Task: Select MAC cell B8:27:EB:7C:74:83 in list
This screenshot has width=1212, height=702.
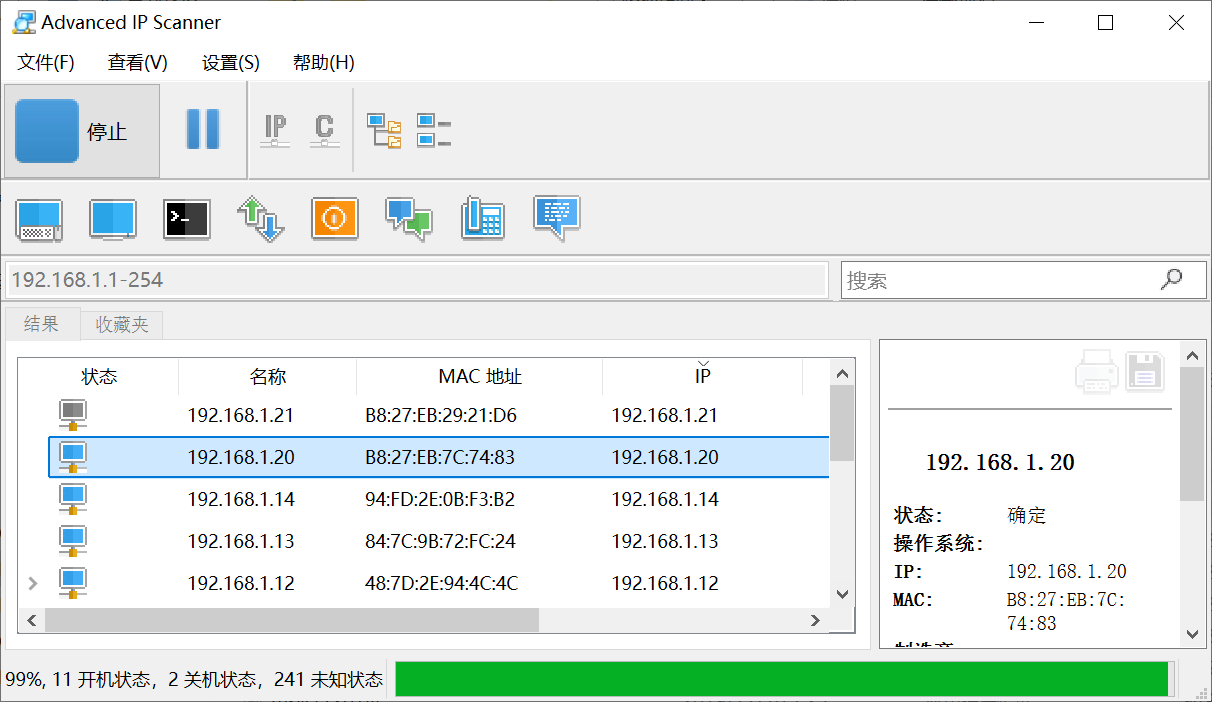Action: 440,457
